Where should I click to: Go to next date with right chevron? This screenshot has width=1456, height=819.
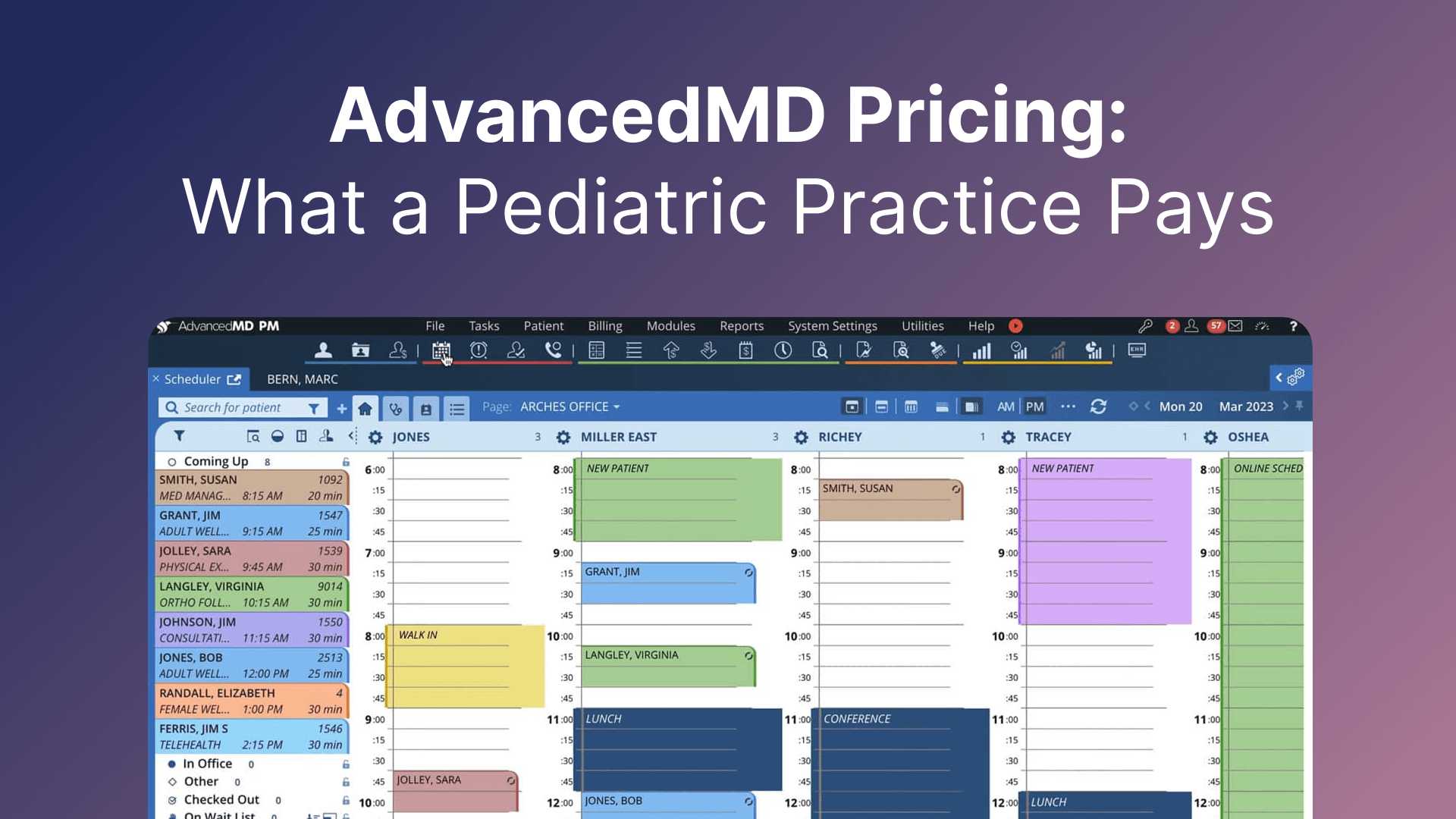[1285, 406]
